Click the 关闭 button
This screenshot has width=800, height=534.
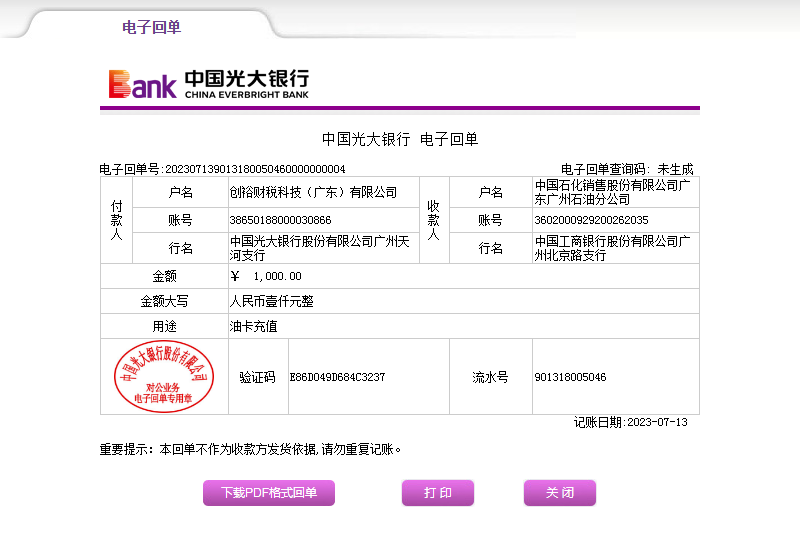[559, 493]
